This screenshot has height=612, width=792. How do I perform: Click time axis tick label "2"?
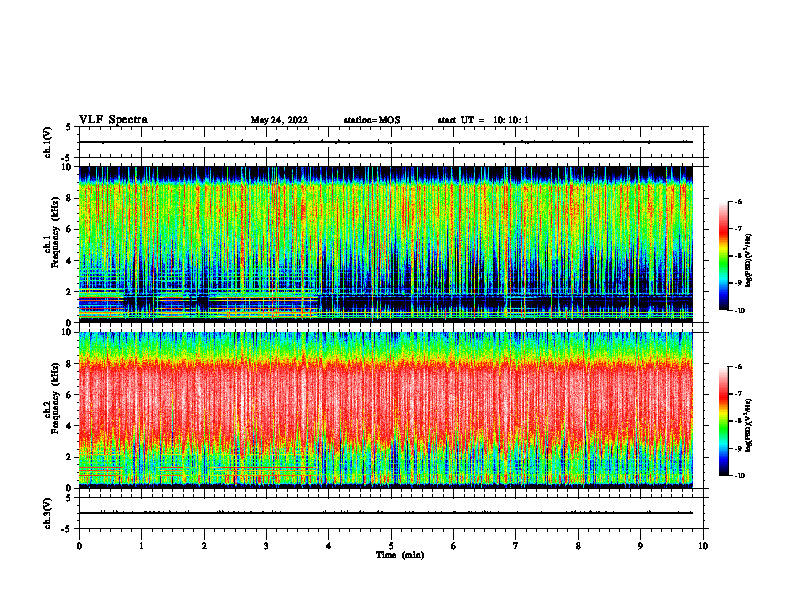pos(204,546)
